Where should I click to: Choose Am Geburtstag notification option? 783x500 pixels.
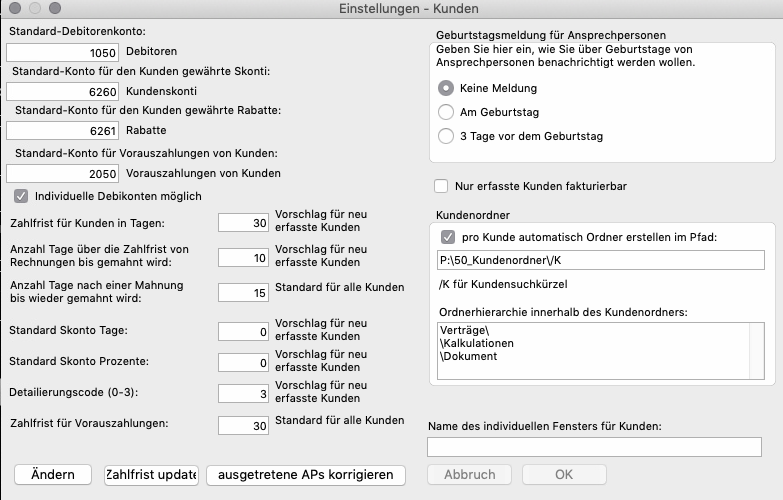click(x=446, y=112)
